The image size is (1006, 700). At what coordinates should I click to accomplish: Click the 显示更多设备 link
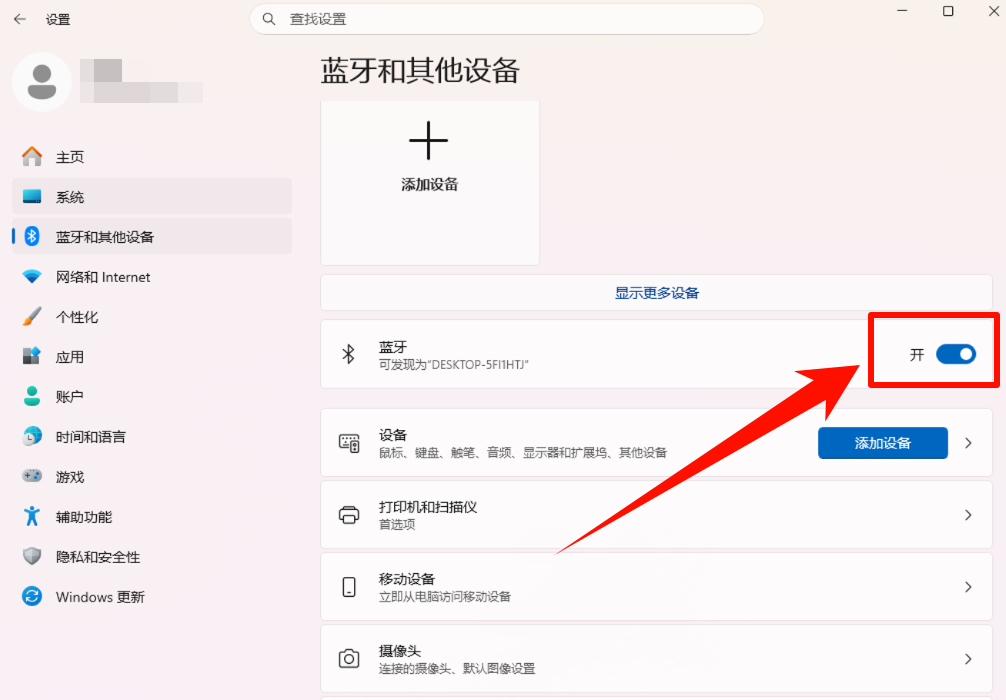click(x=656, y=292)
